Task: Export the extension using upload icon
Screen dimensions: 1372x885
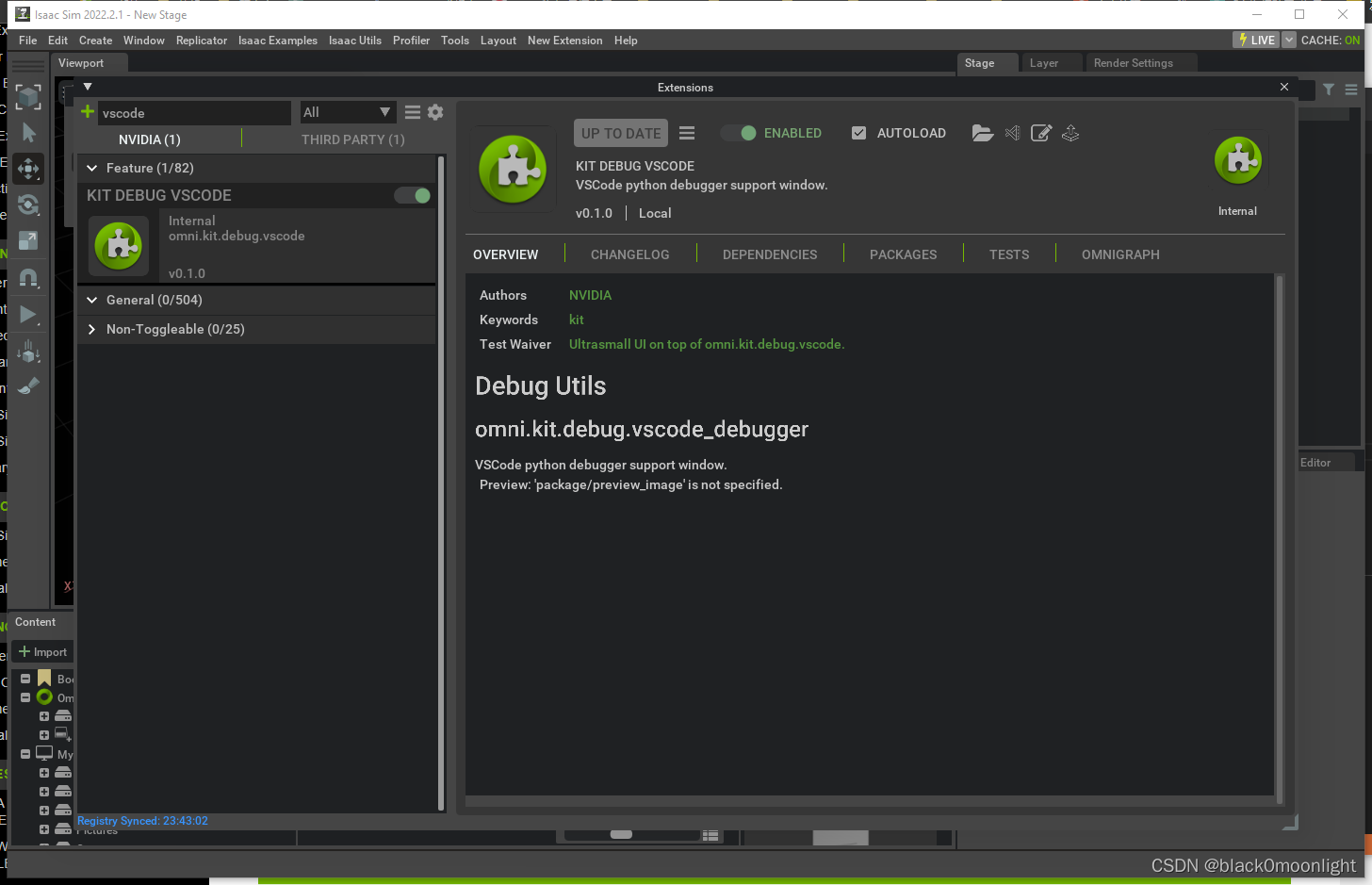Action: click(1070, 133)
